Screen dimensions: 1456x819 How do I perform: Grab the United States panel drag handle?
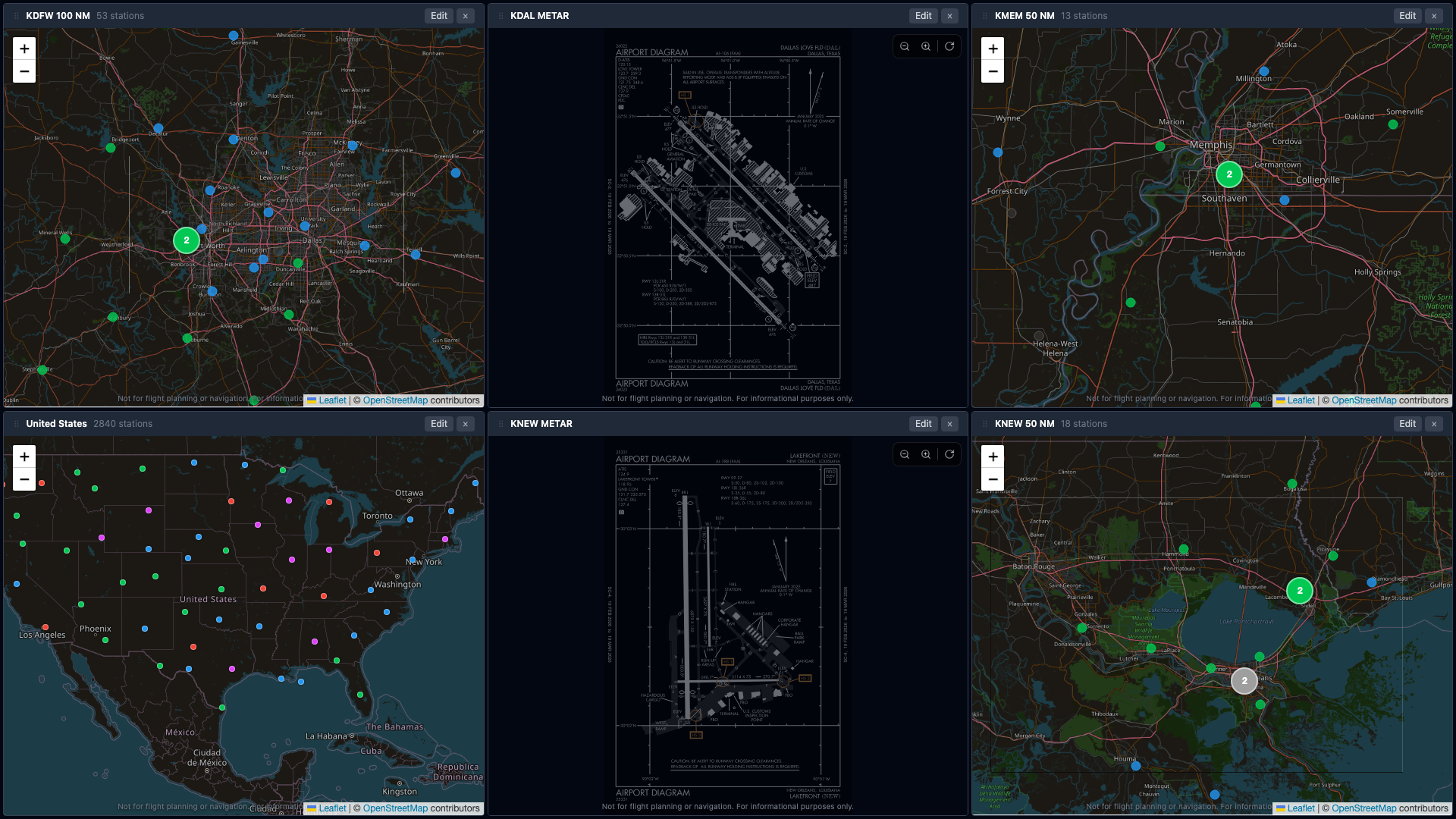16,424
